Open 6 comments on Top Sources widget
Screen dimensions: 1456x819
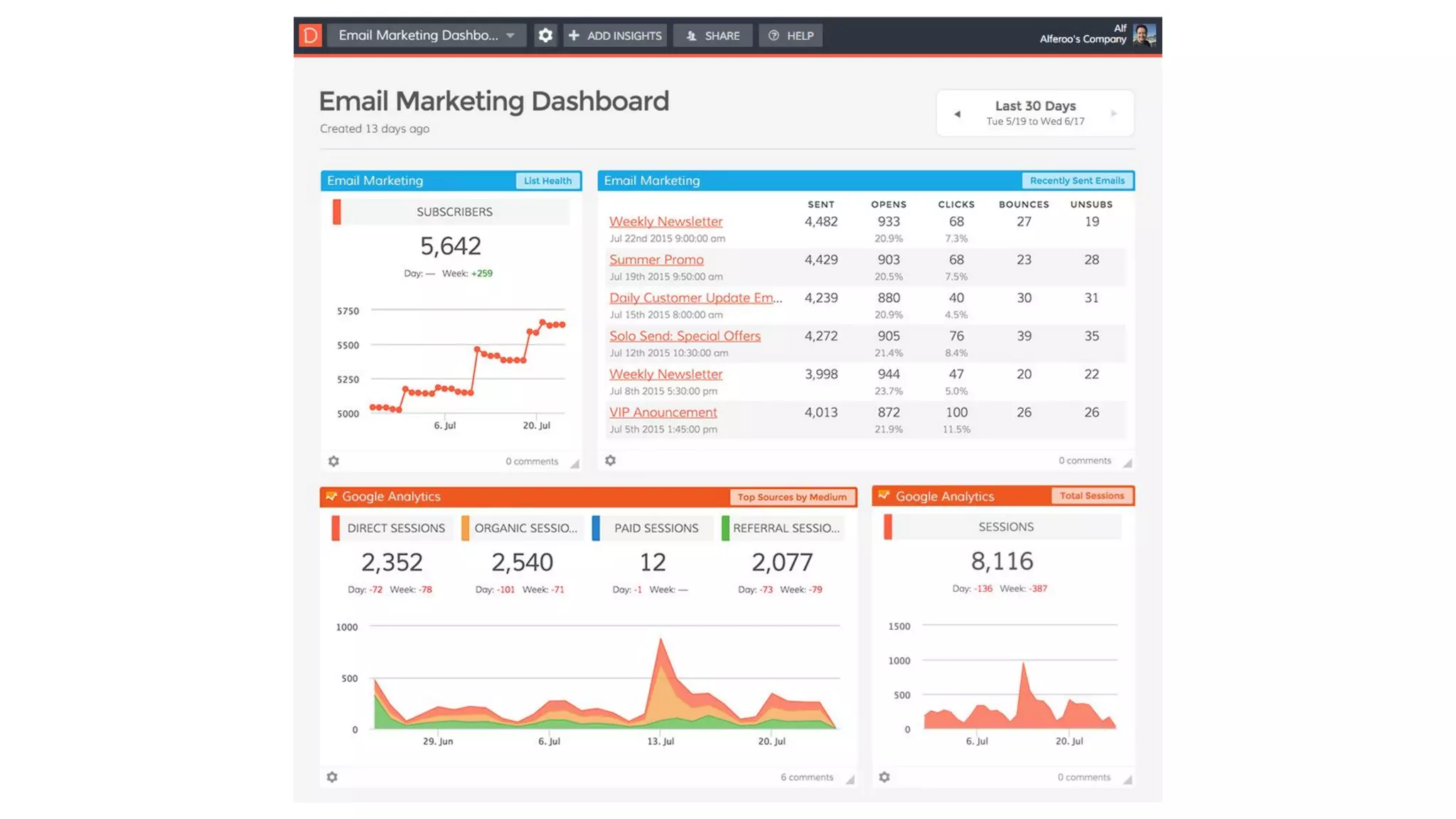pos(806,777)
